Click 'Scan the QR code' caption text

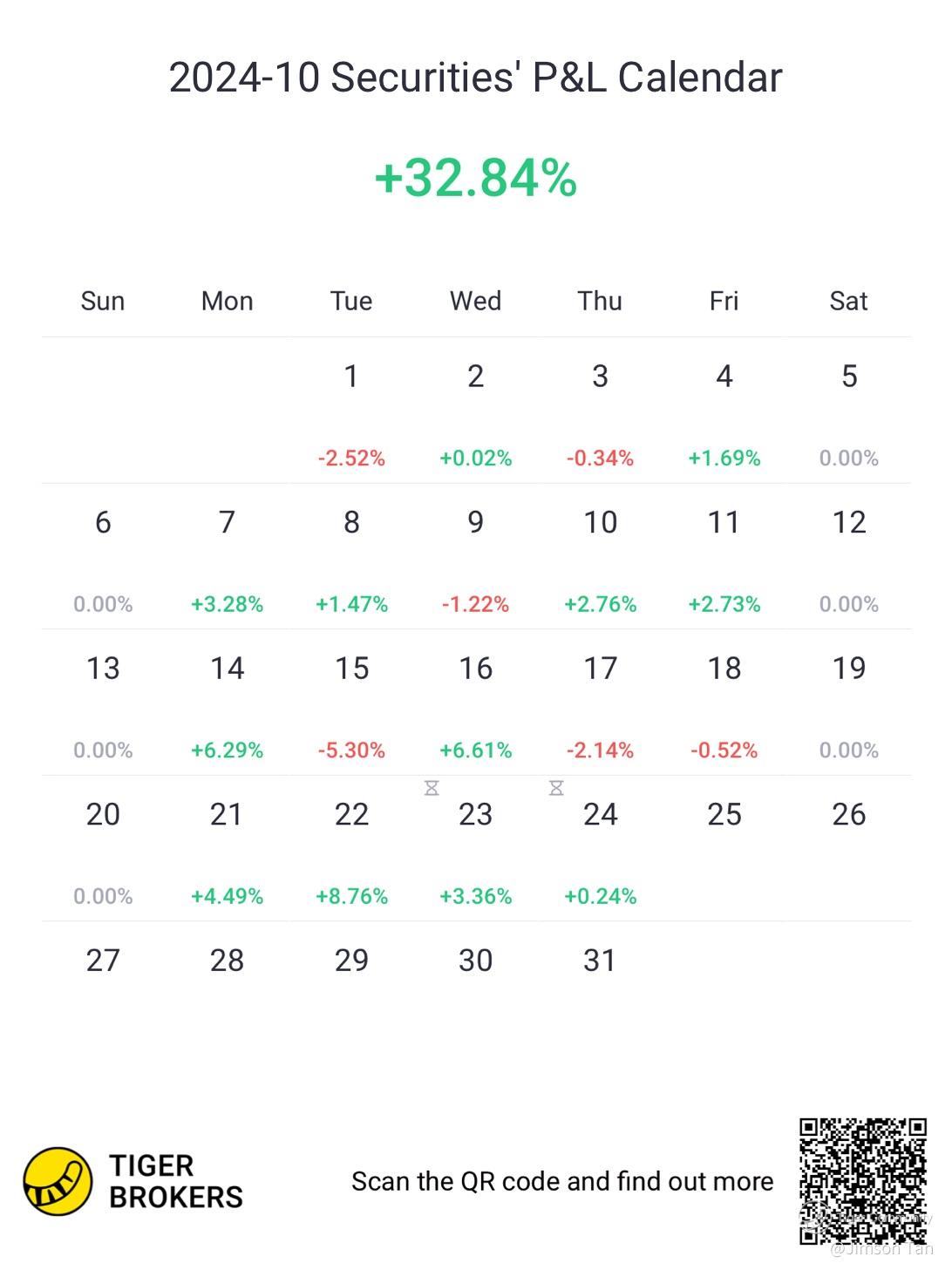click(562, 1181)
